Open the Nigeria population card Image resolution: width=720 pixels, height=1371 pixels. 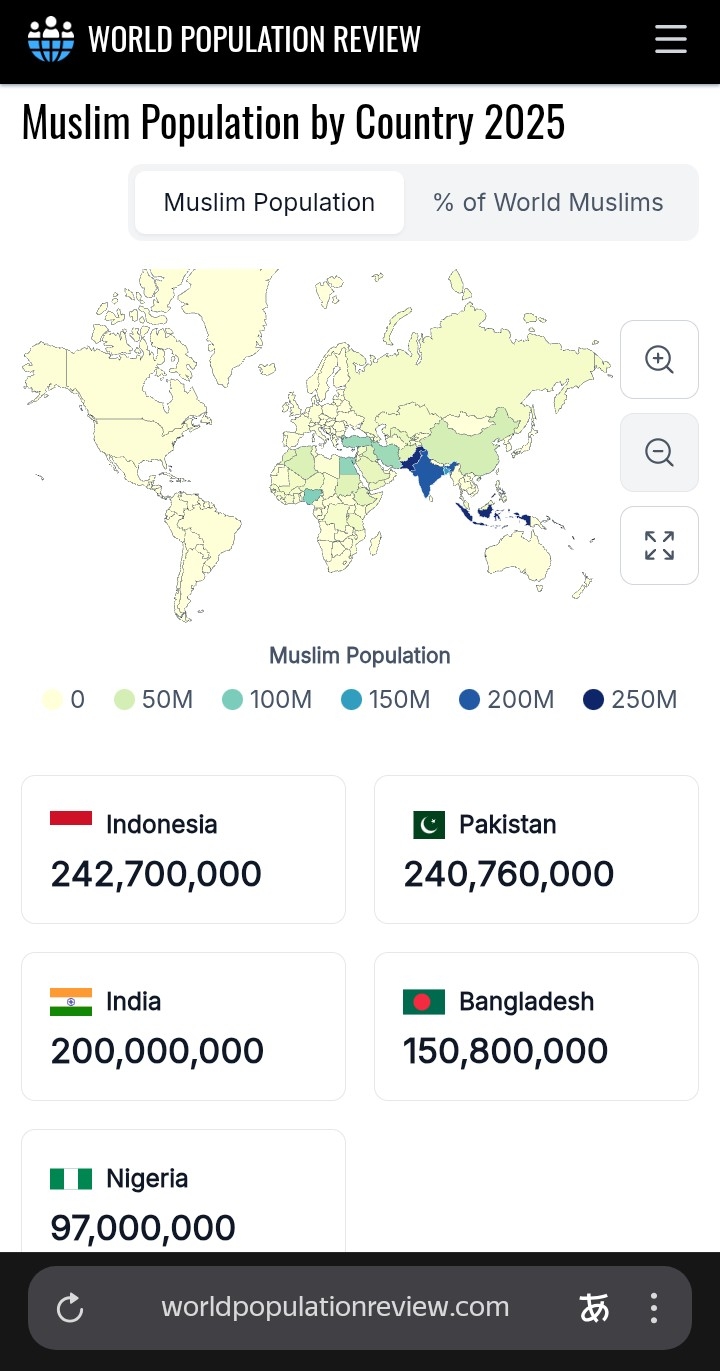click(x=183, y=1190)
